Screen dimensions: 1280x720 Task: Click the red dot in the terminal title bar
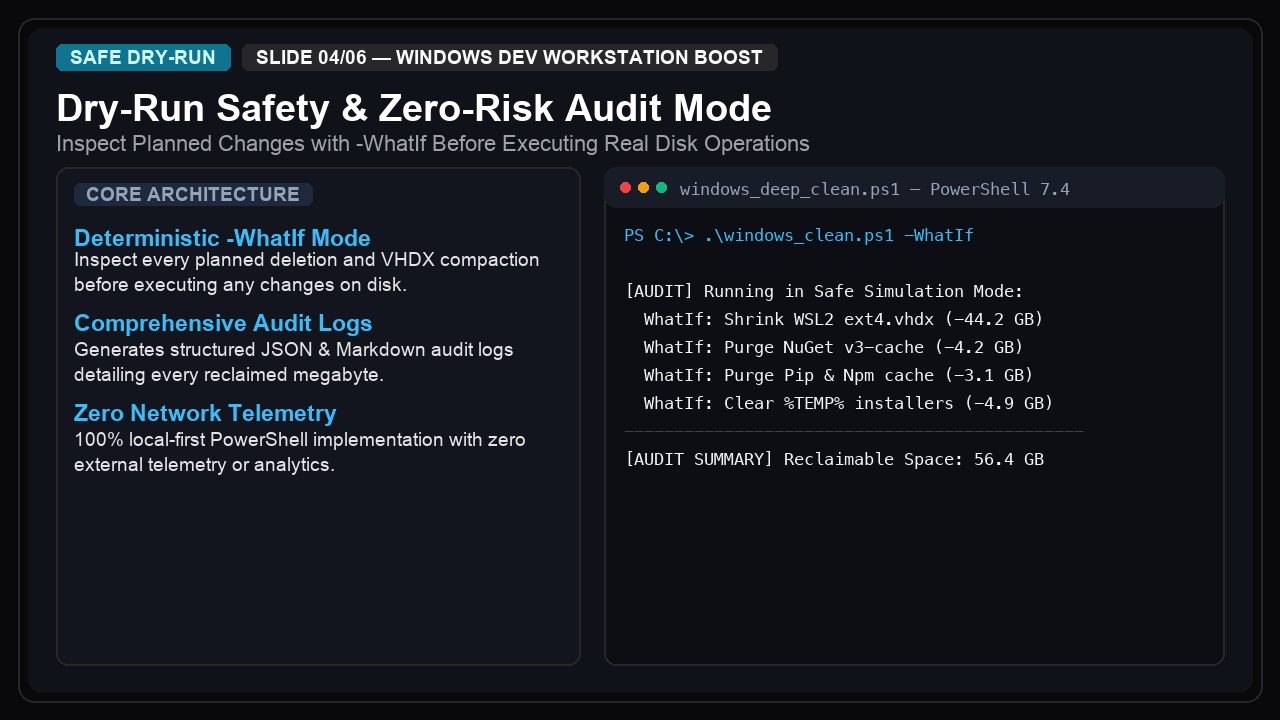[626, 188]
